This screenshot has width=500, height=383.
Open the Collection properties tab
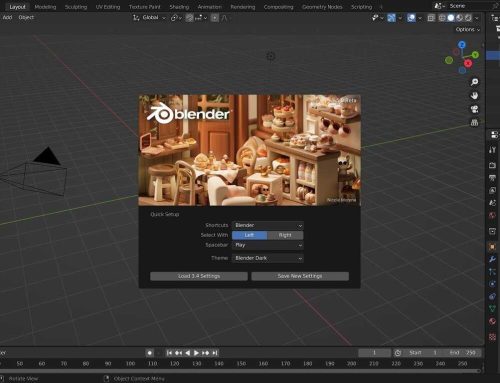coord(493,231)
